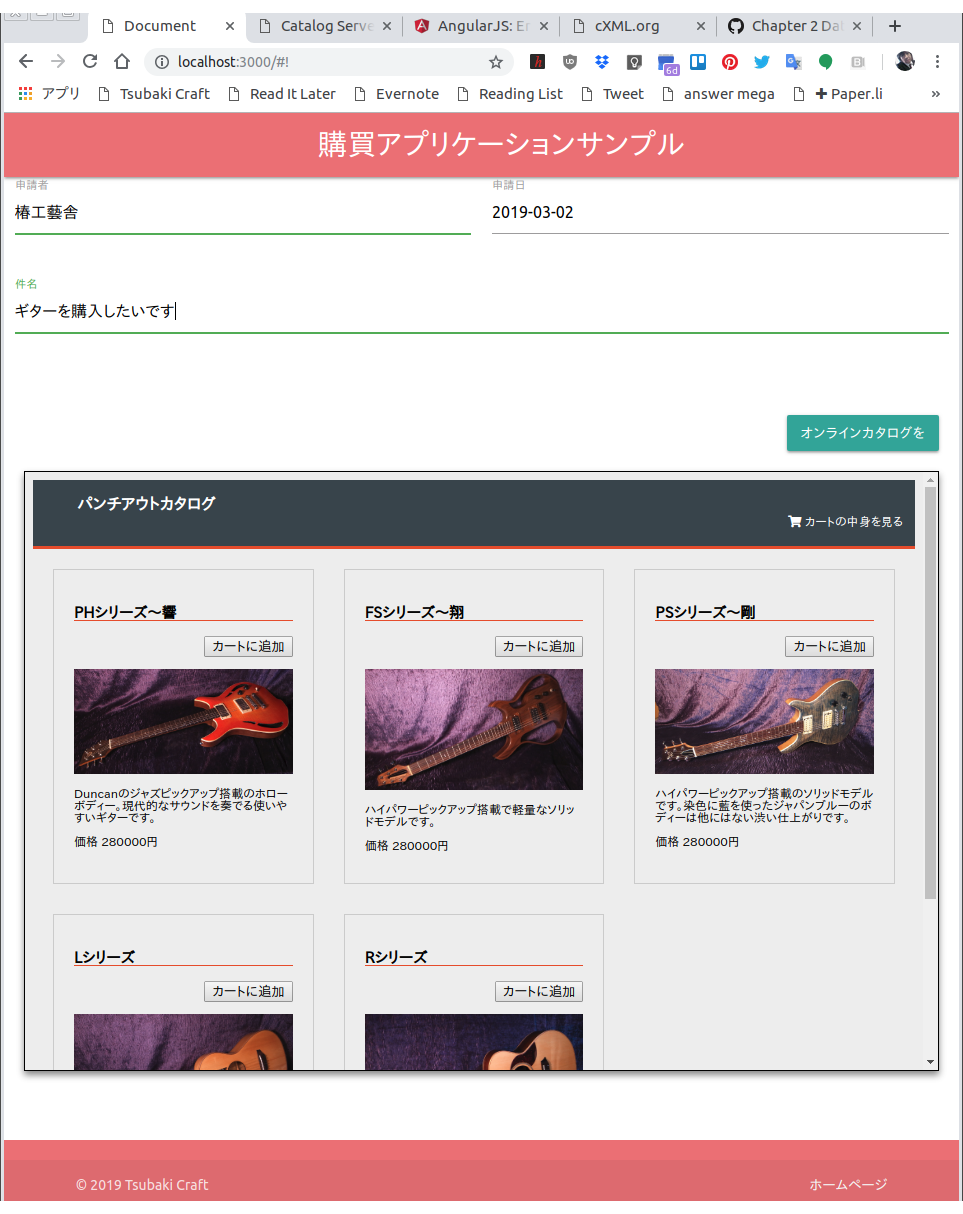Star the current page in the address bar

tap(496, 61)
